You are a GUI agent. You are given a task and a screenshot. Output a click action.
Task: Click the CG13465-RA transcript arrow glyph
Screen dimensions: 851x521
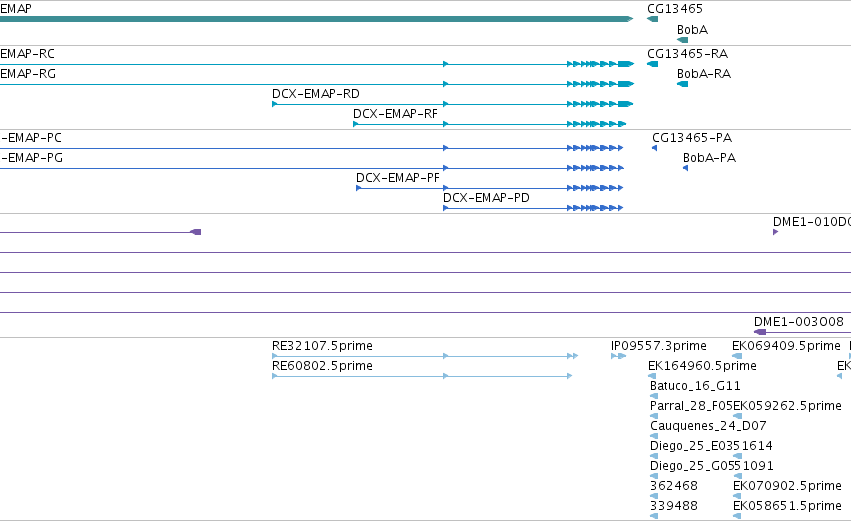[652, 64]
